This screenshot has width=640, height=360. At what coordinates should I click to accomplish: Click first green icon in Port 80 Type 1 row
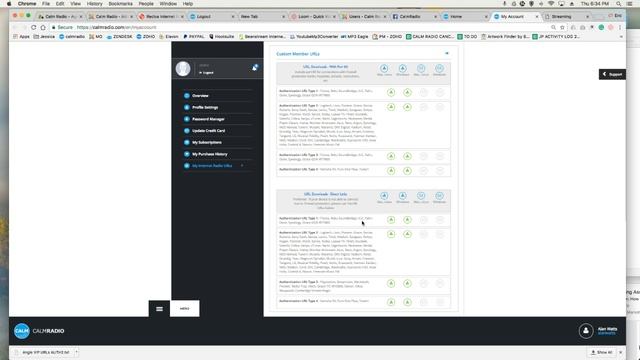(x=391, y=93)
